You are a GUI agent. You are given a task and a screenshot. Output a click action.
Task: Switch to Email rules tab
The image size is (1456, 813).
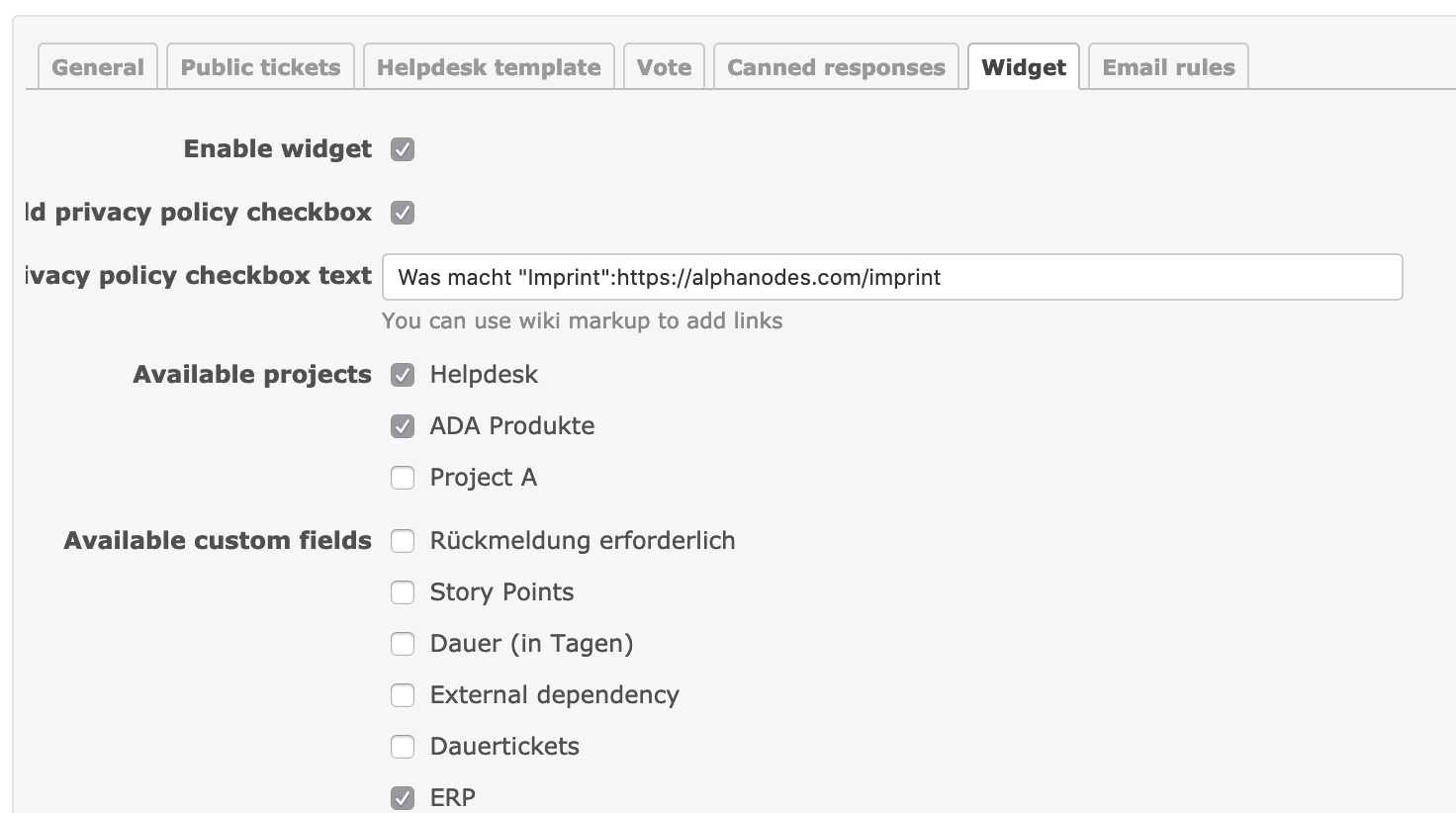coord(1168,67)
